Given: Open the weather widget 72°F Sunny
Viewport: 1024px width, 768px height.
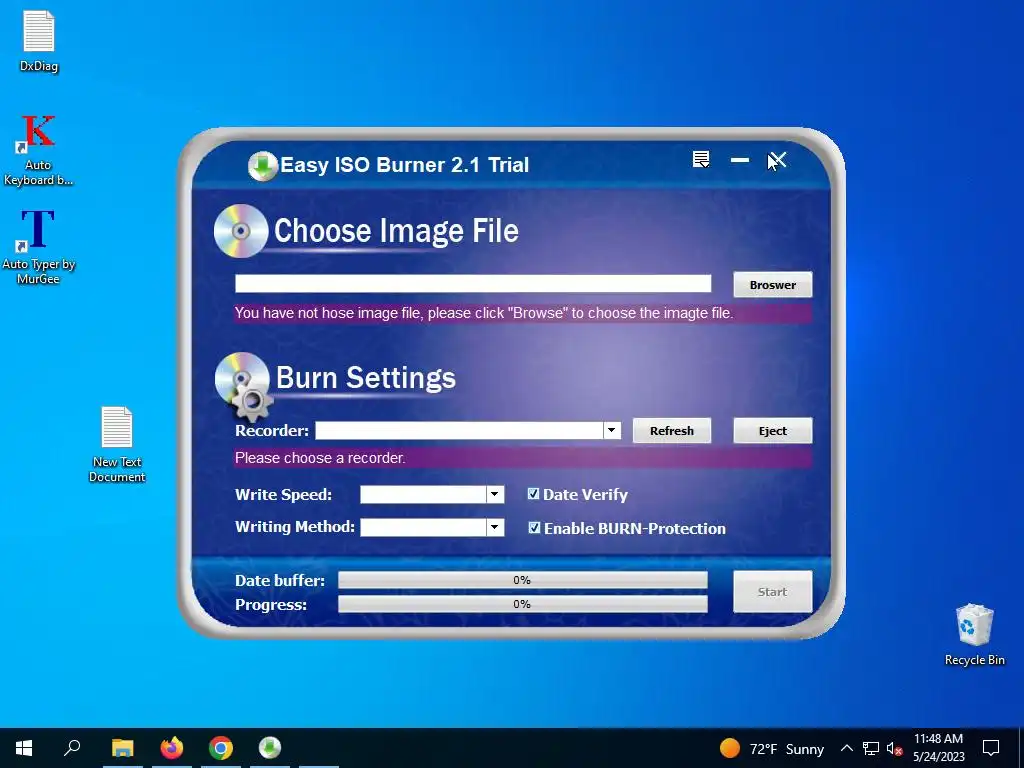Looking at the screenshot, I should coord(771,748).
